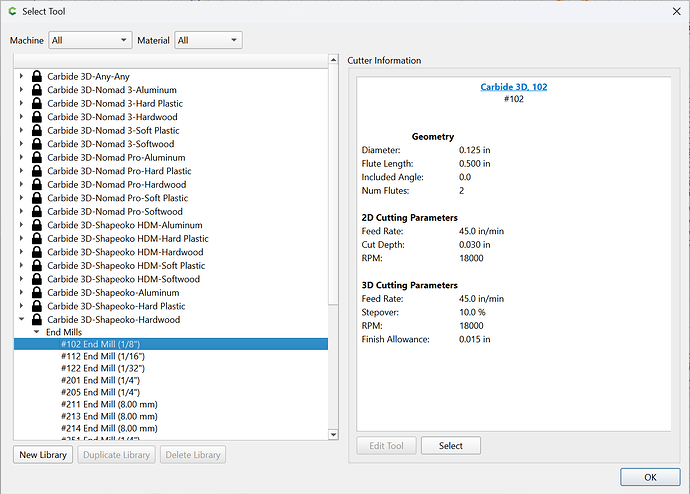Expand Carbide 3D-Shapeoko HDM-Aluminum node
Viewport: 690px width, 494px height.
(21, 225)
